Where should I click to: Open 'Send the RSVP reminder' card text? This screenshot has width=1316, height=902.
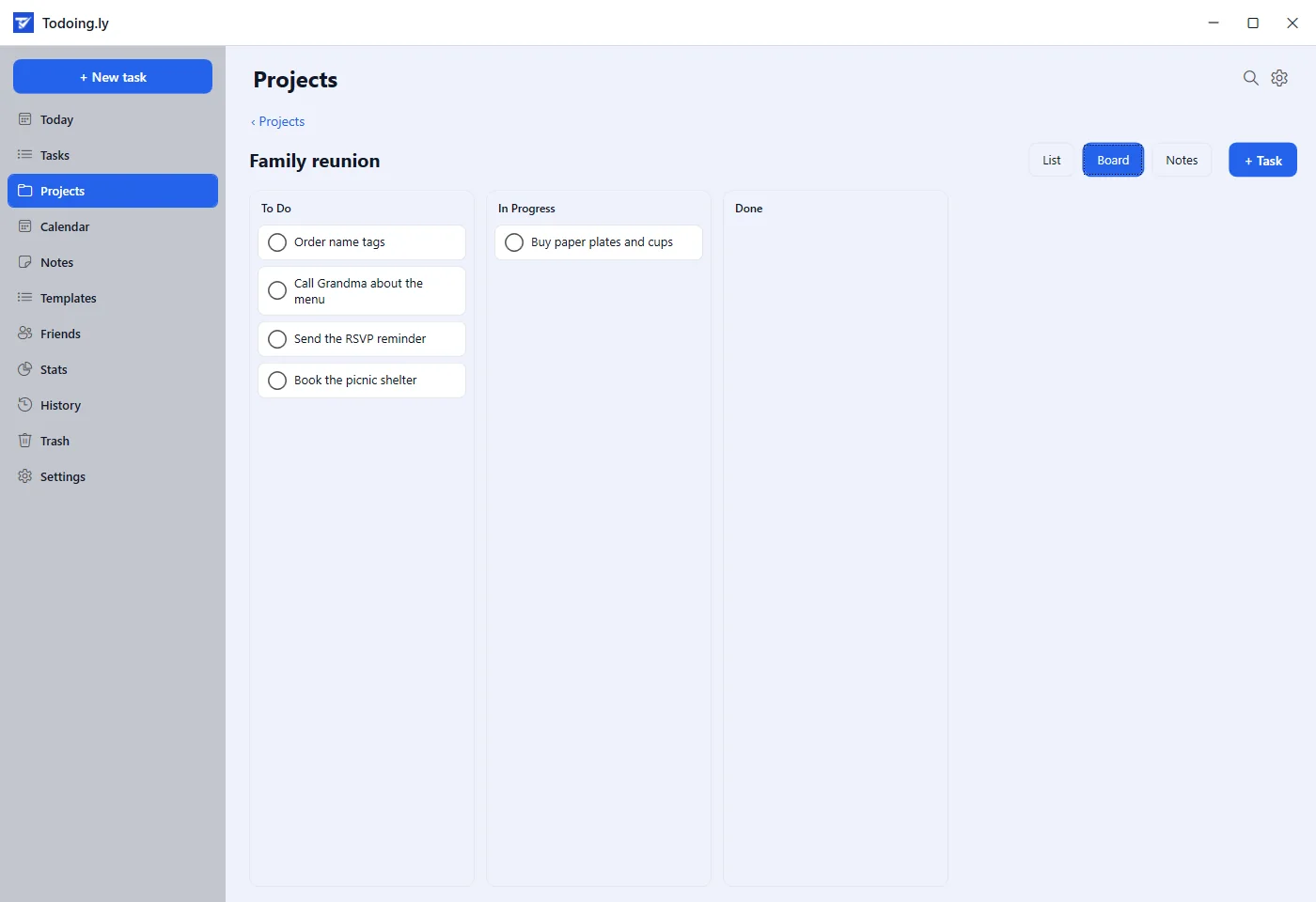[x=360, y=339]
